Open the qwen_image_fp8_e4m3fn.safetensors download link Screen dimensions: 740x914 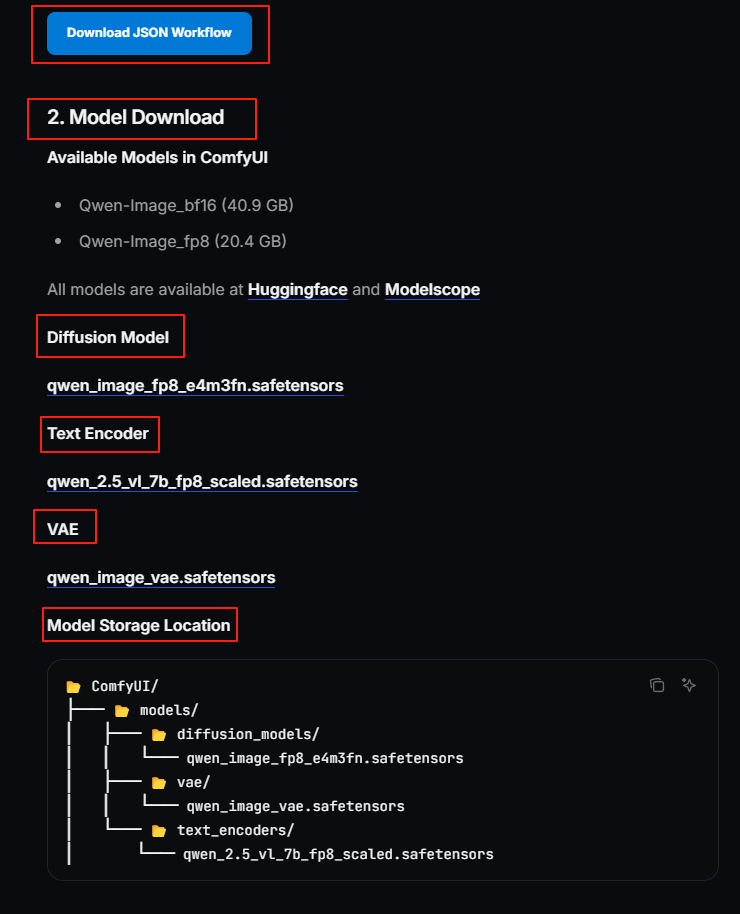tap(195, 386)
